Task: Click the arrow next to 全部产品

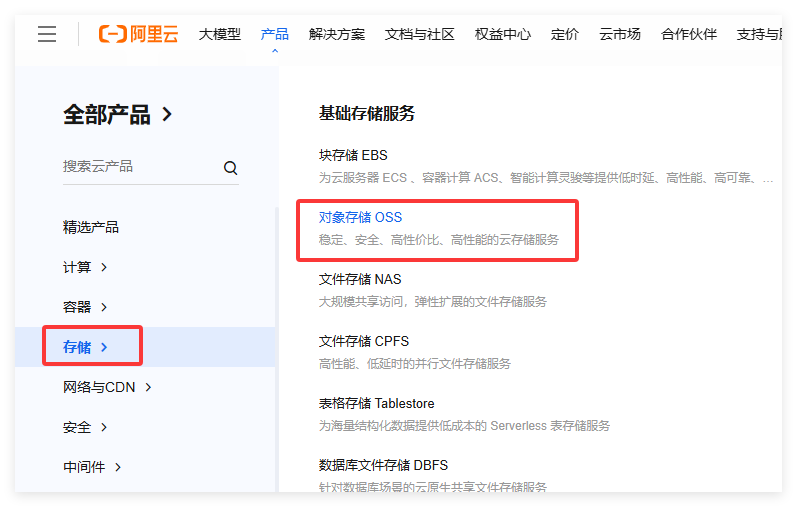Action: click(167, 114)
